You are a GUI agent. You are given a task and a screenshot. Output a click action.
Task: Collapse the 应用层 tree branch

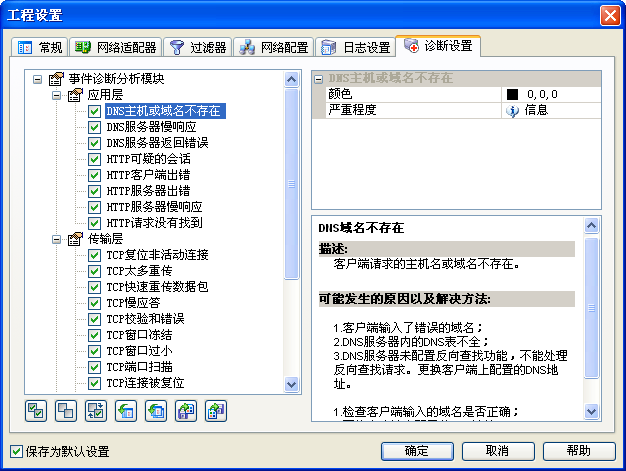(57, 95)
